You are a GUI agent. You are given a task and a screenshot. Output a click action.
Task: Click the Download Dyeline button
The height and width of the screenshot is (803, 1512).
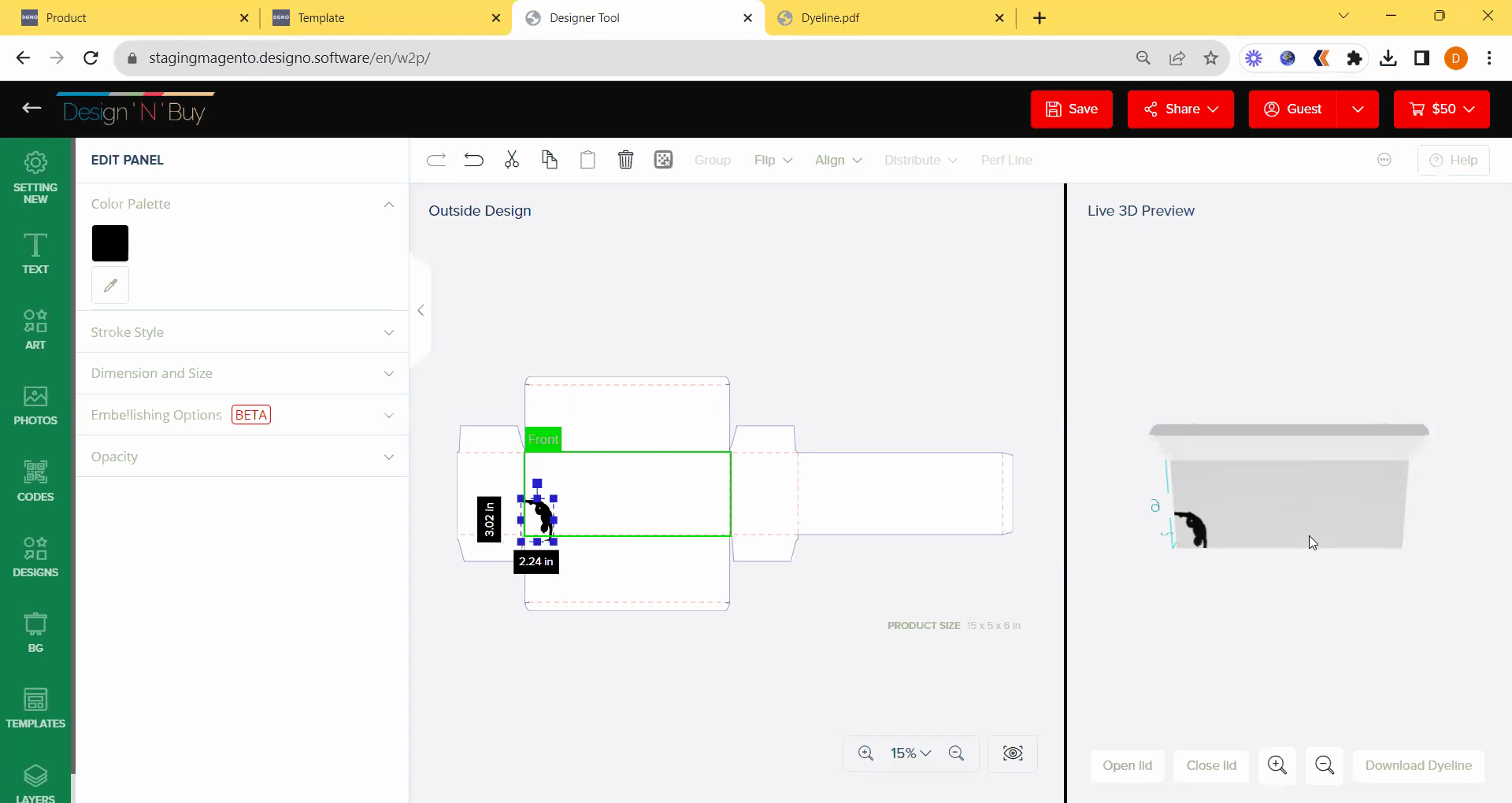point(1418,765)
